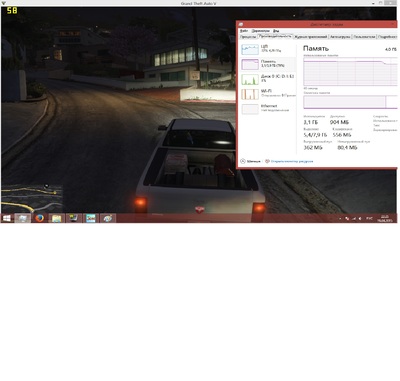Select the ЦП performance graph thumbnail
400x381 pixels.
[250, 49]
